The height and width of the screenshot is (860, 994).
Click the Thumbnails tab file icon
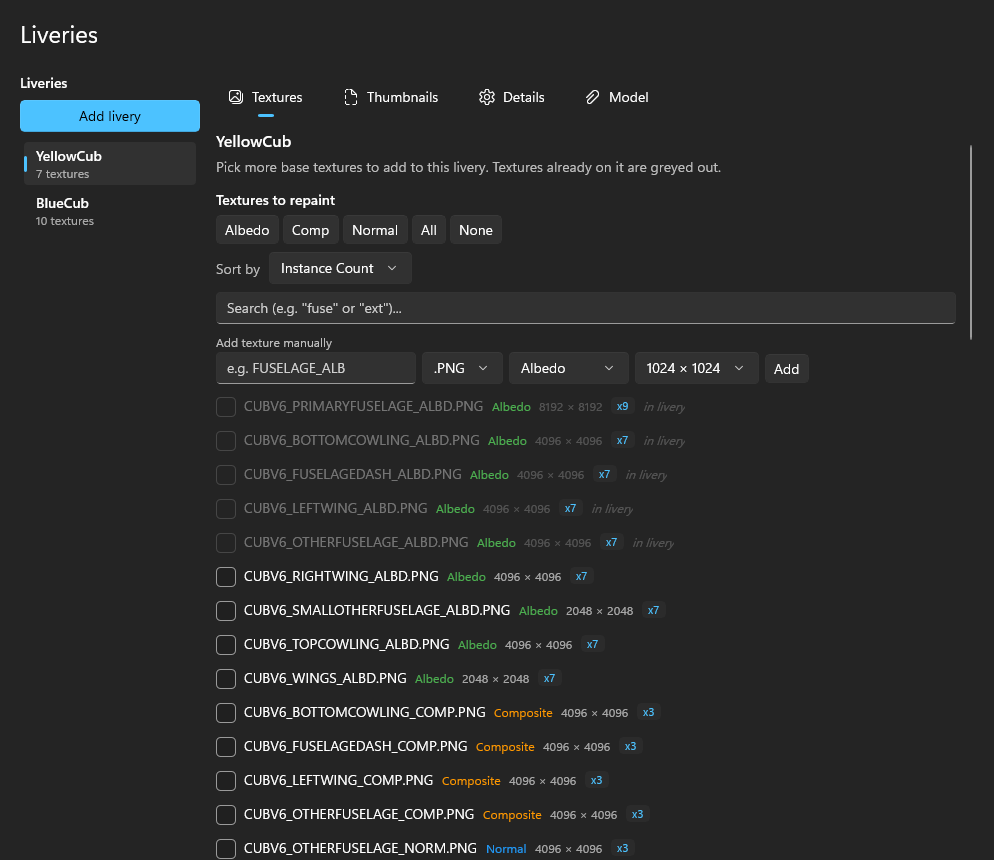point(351,97)
